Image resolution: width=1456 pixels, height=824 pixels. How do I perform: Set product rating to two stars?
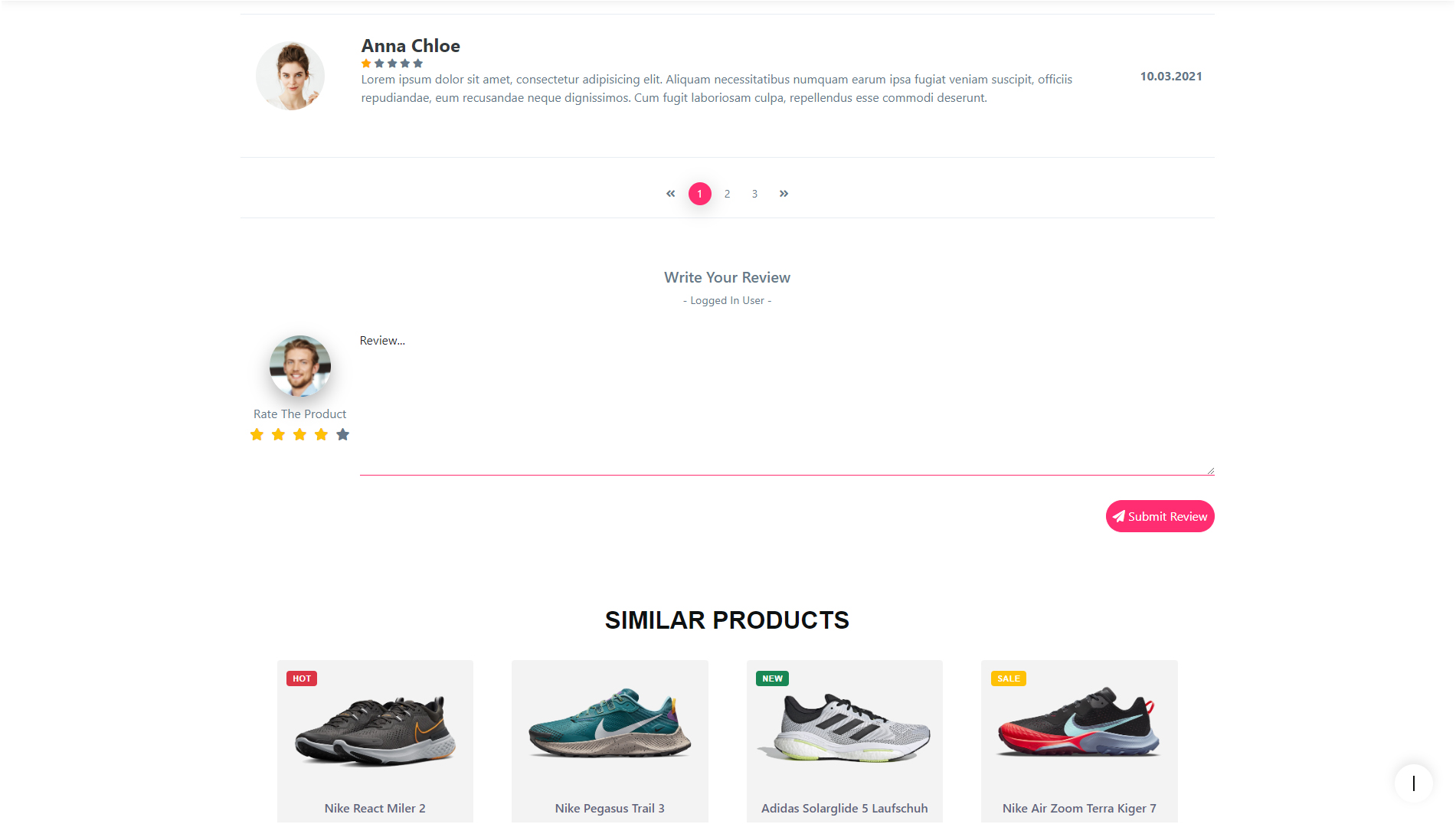[279, 435]
